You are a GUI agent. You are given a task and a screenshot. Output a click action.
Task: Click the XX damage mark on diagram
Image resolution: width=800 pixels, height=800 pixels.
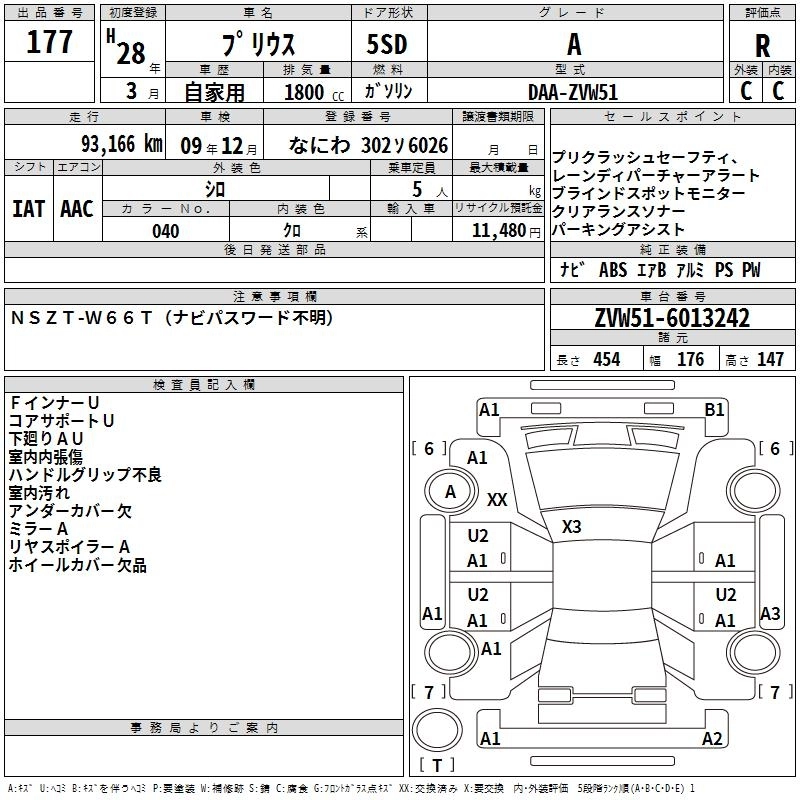497,499
